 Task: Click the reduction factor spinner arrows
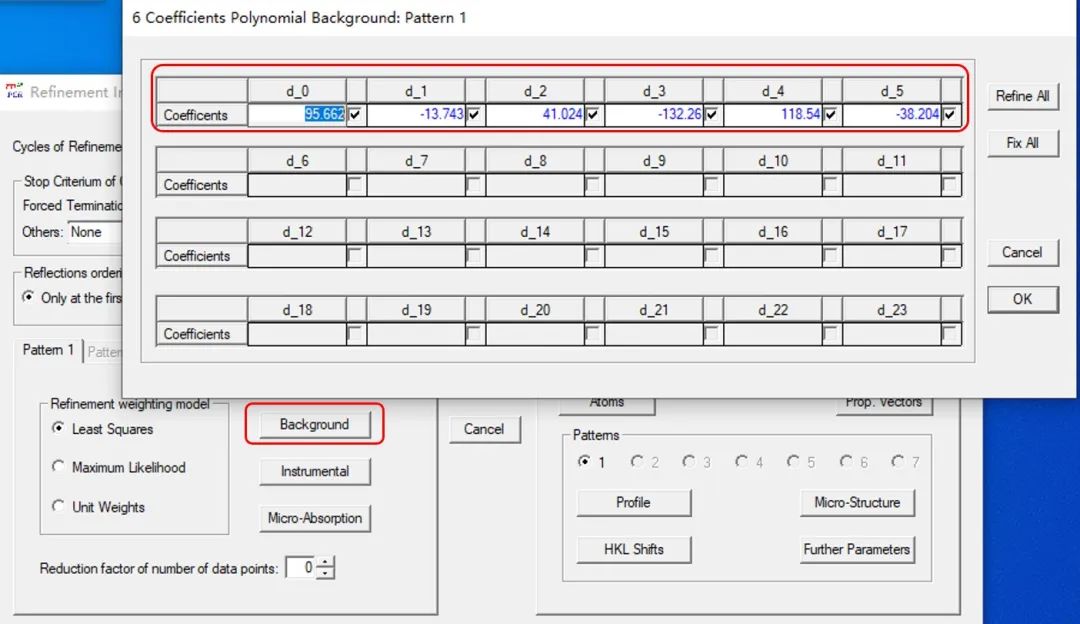pyautogui.click(x=325, y=568)
